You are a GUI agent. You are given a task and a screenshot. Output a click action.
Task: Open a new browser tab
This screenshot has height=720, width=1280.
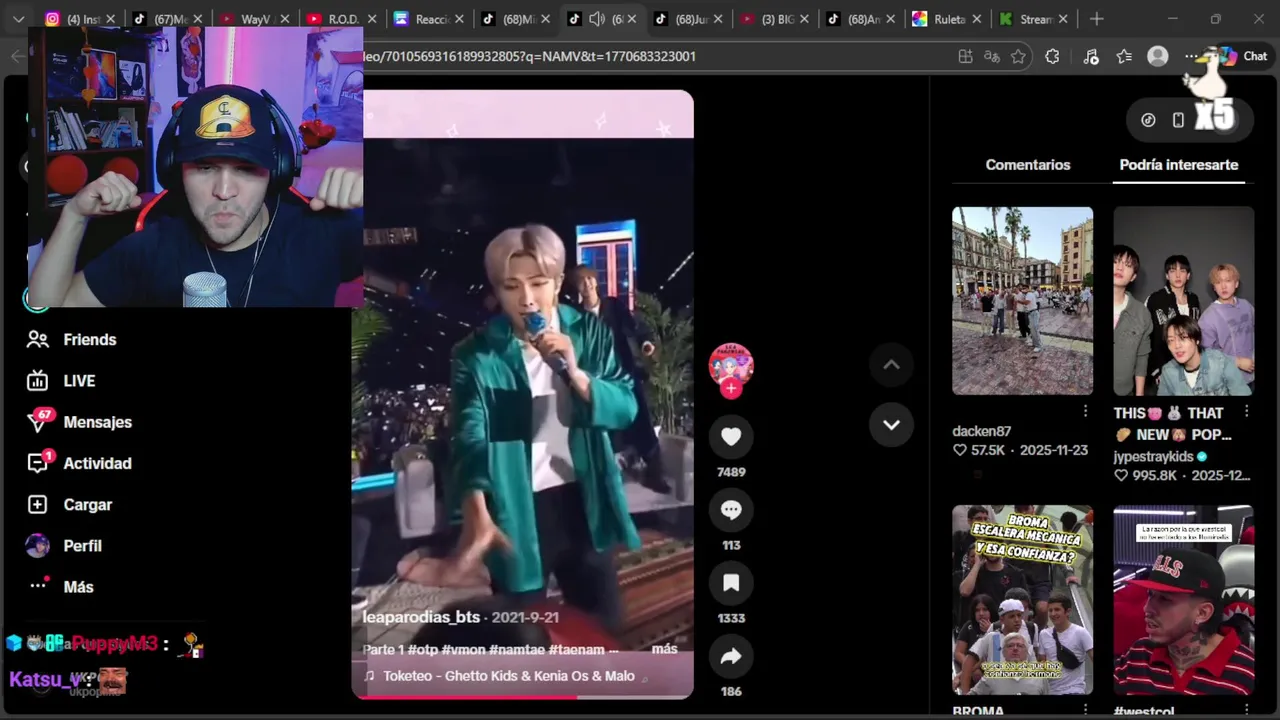(x=1097, y=19)
